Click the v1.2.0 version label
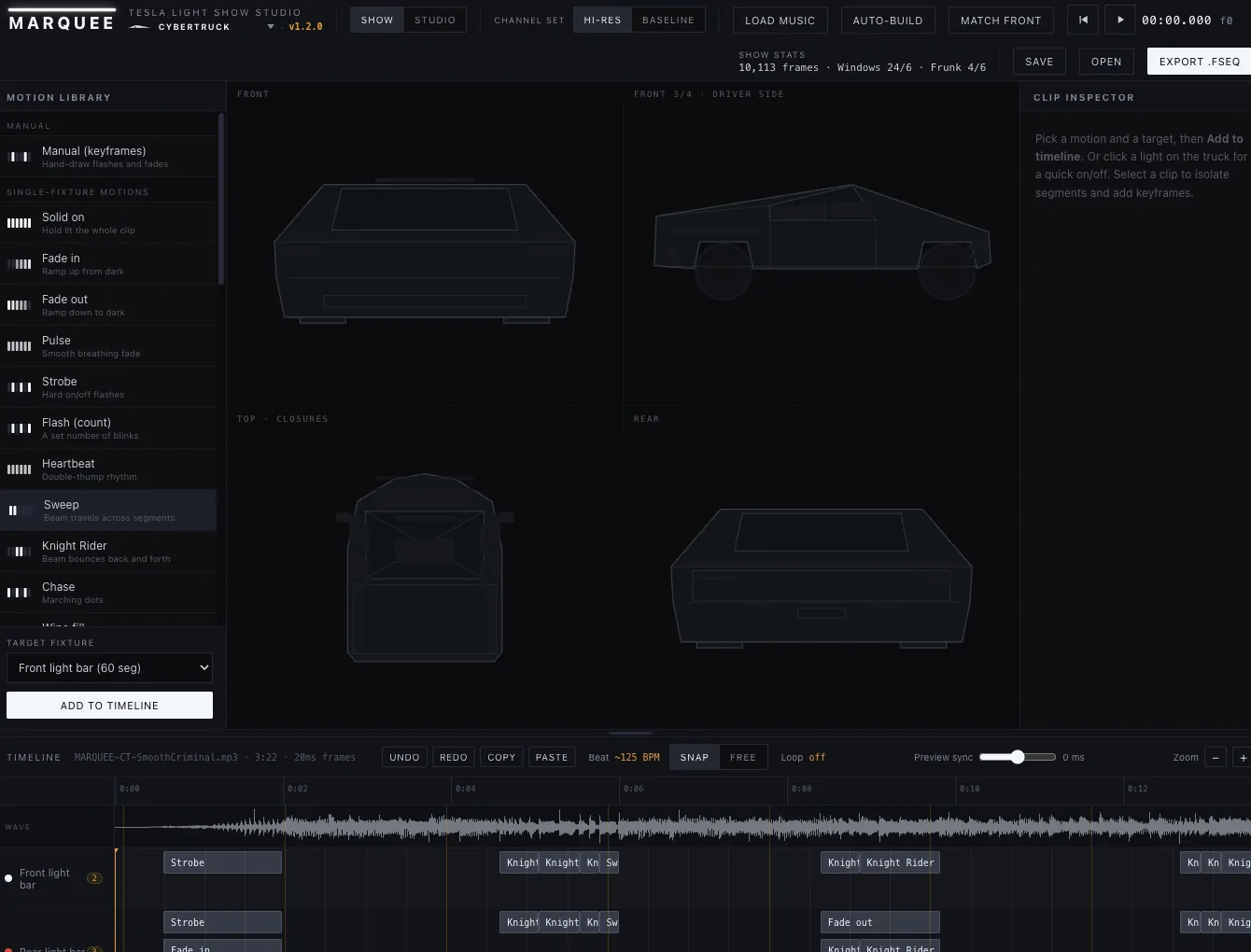The height and width of the screenshot is (952, 1251). (x=305, y=27)
